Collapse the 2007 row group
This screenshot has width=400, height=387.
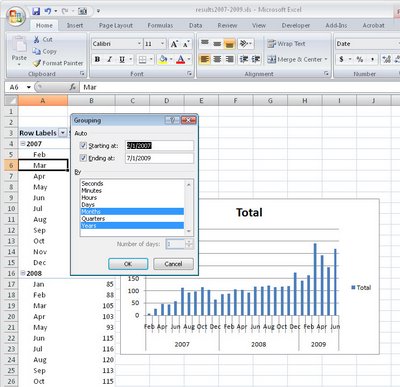pos(23,144)
